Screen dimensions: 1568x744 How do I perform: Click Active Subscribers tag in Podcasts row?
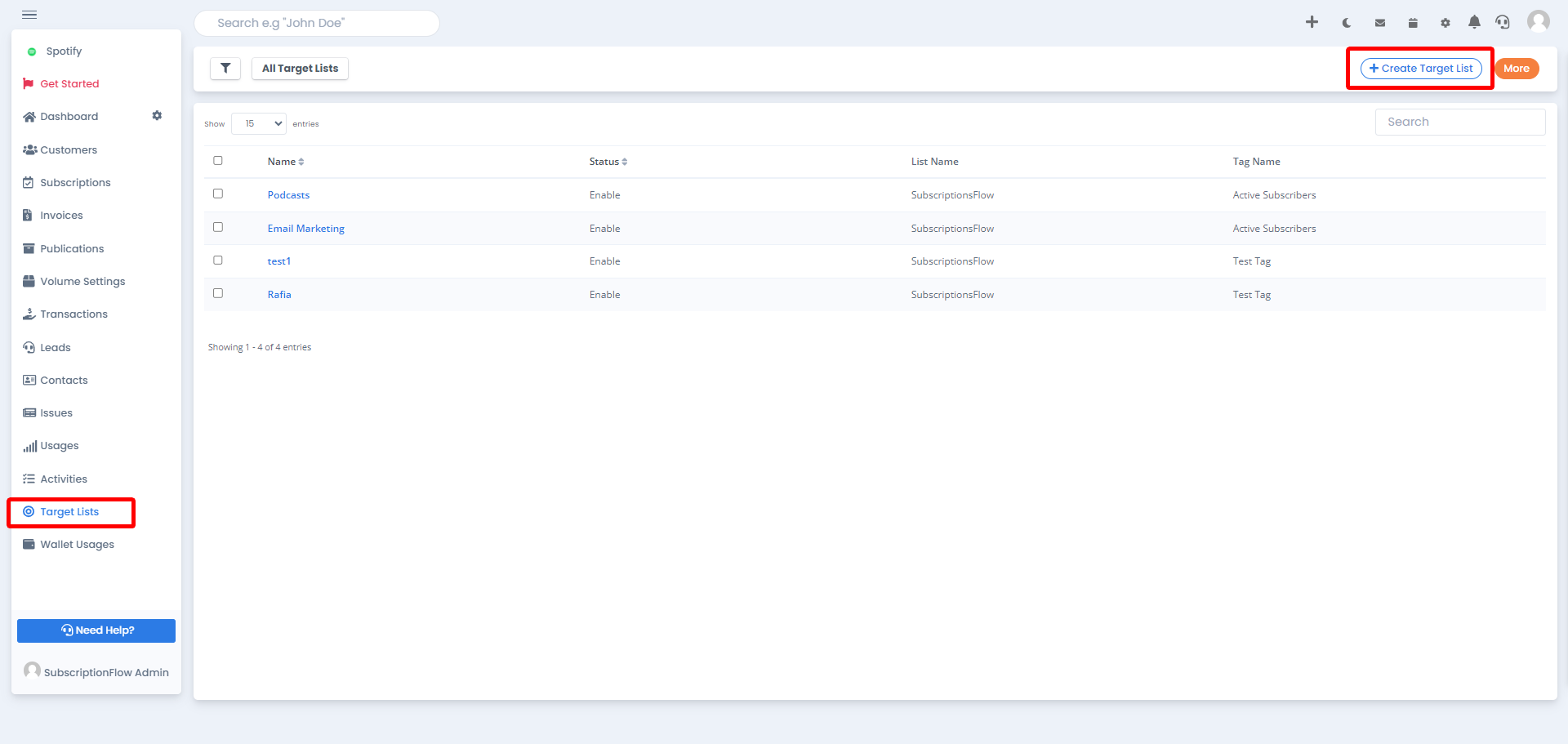click(x=1274, y=195)
